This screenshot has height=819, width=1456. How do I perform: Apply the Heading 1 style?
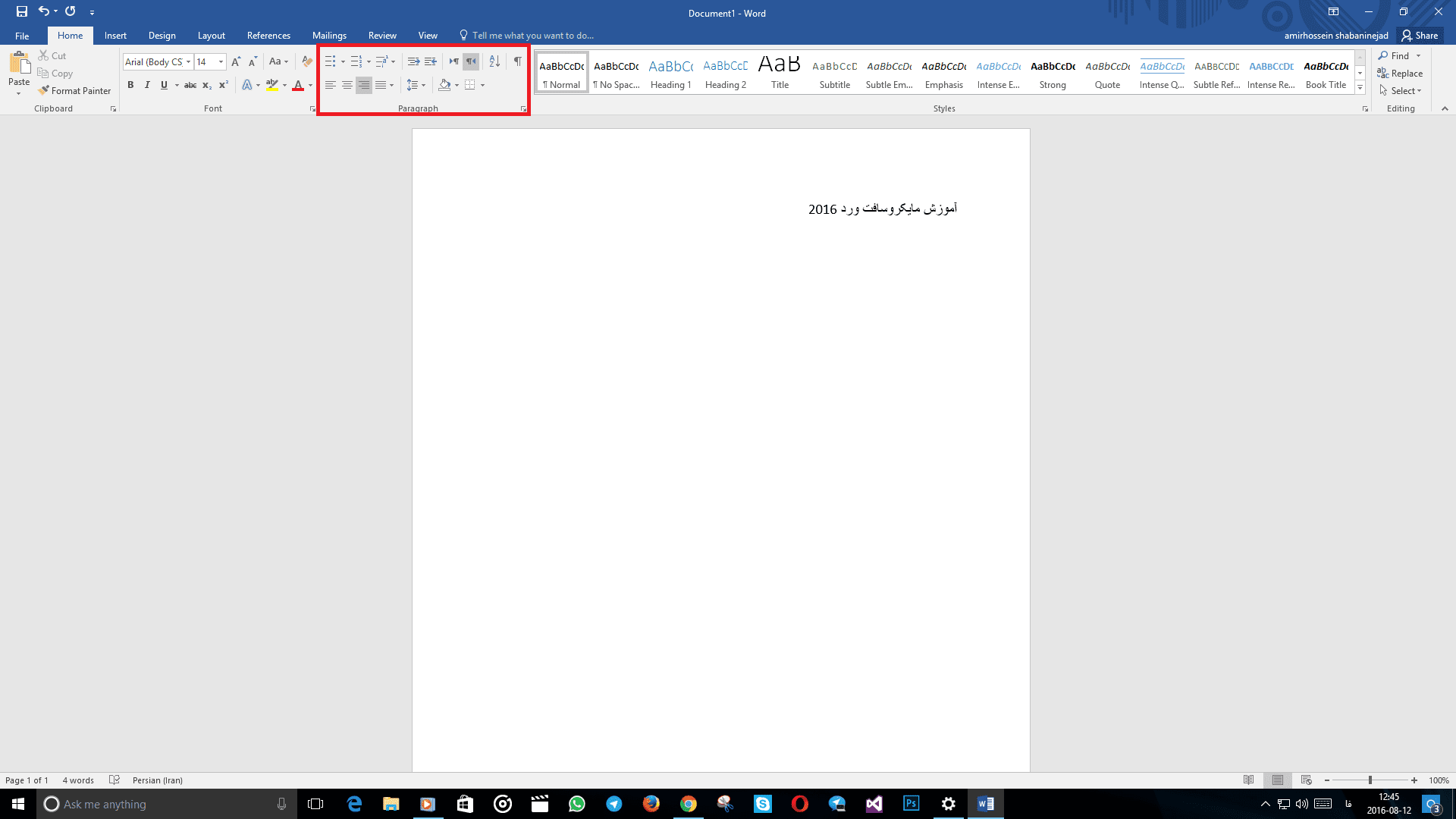(x=671, y=74)
